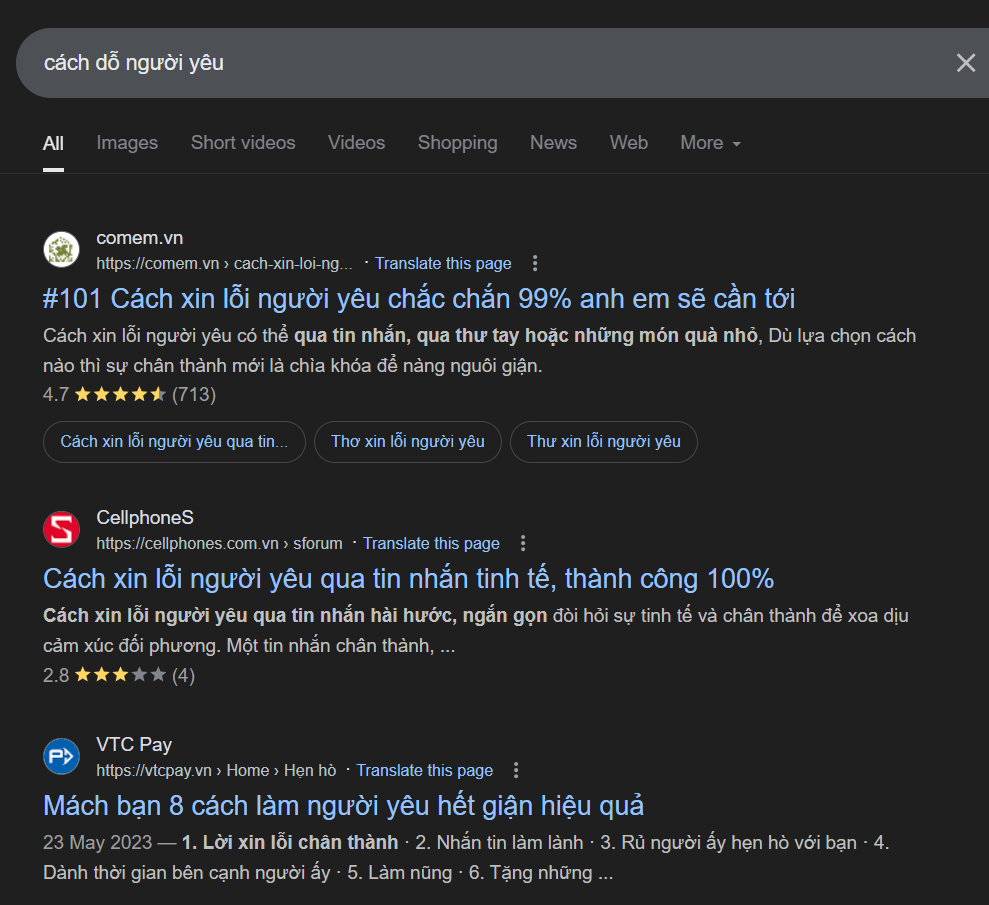Click the comem.vn site favicon

(61, 250)
